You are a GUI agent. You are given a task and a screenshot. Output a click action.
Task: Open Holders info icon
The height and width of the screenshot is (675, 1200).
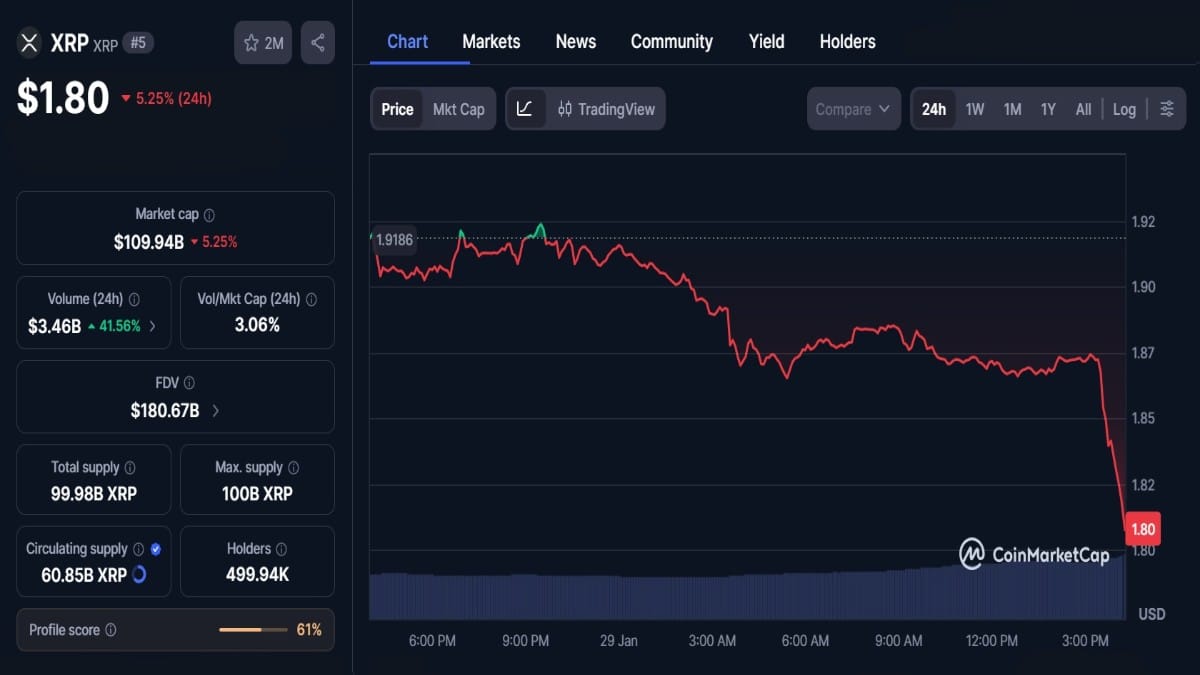pyautogui.click(x=282, y=549)
